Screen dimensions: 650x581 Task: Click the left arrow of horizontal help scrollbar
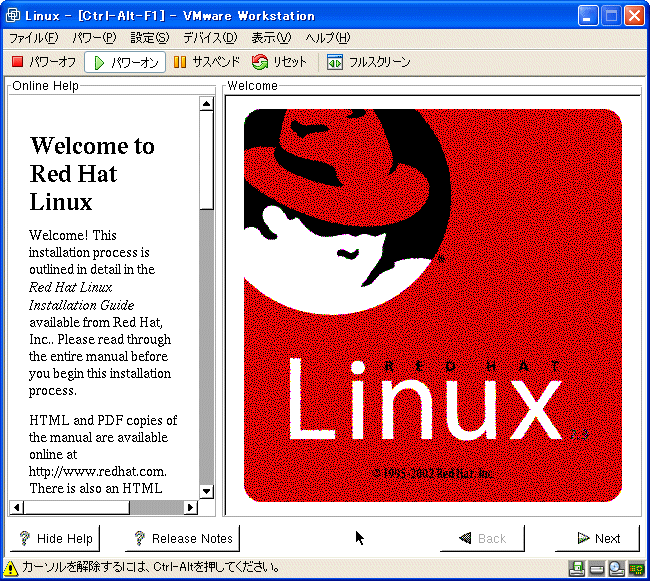click(17, 507)
